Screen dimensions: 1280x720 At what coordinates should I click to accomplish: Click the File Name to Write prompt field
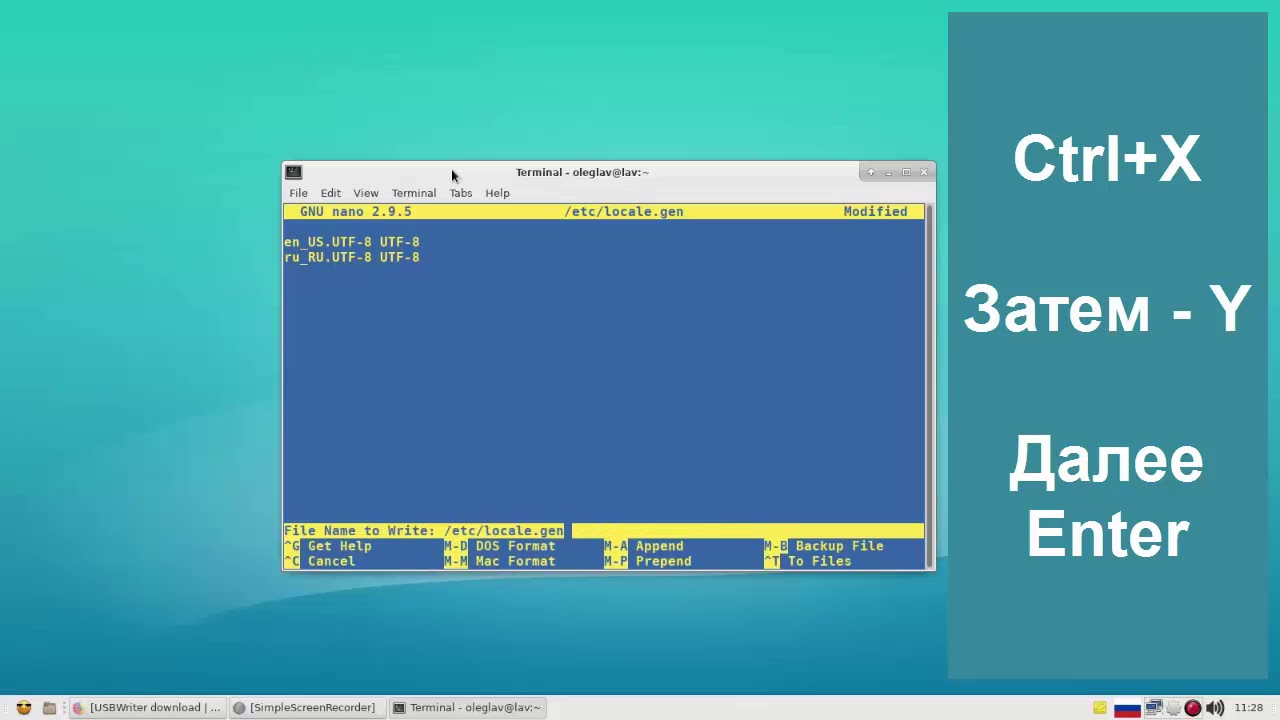(x=604, y=531)
